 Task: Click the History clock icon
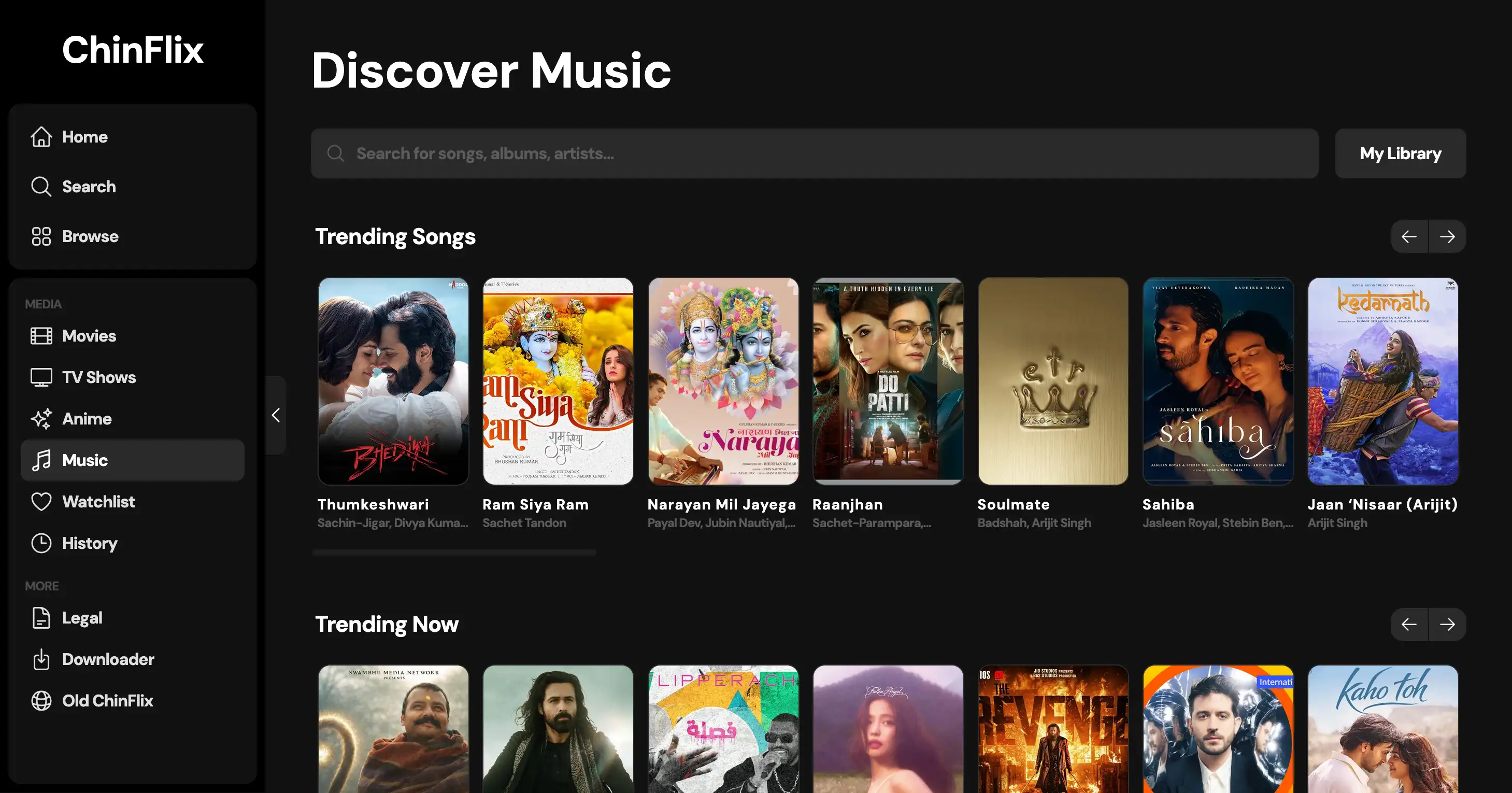(x=41, y=543)
